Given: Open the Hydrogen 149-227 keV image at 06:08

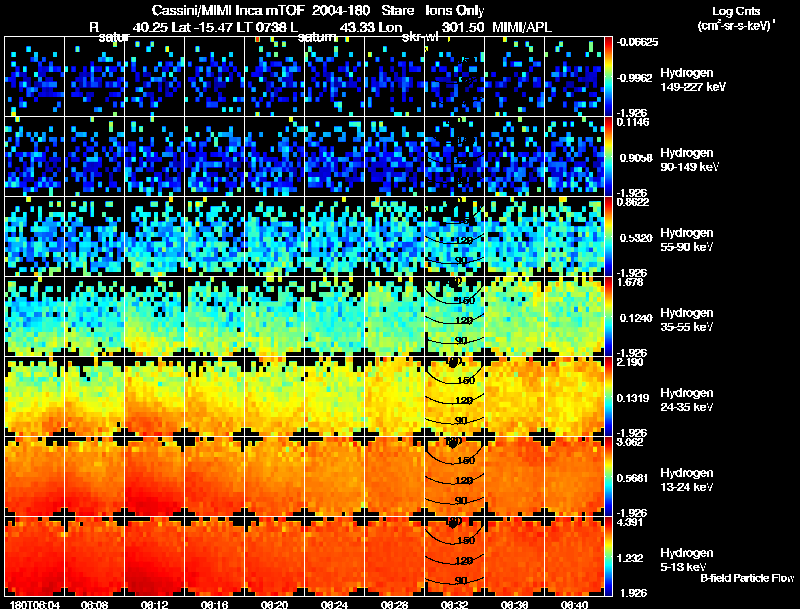Looking at the screenshot, I should pos(94,77).
